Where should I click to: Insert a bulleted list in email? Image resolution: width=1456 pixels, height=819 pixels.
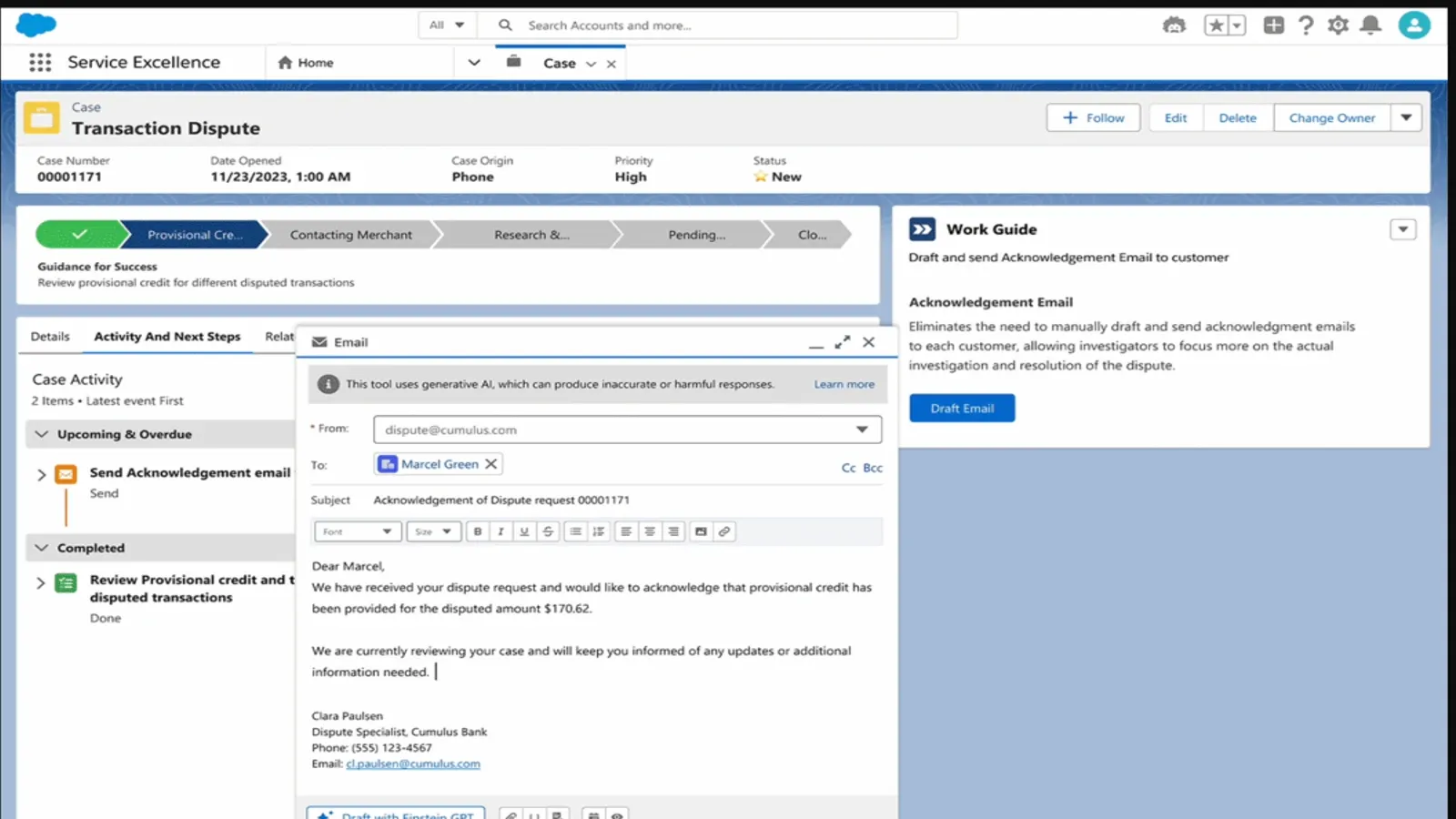point(575,531)
